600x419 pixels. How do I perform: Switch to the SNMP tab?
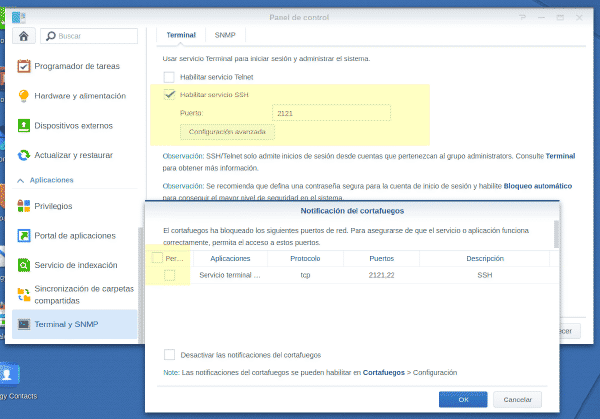click(225, 35)
